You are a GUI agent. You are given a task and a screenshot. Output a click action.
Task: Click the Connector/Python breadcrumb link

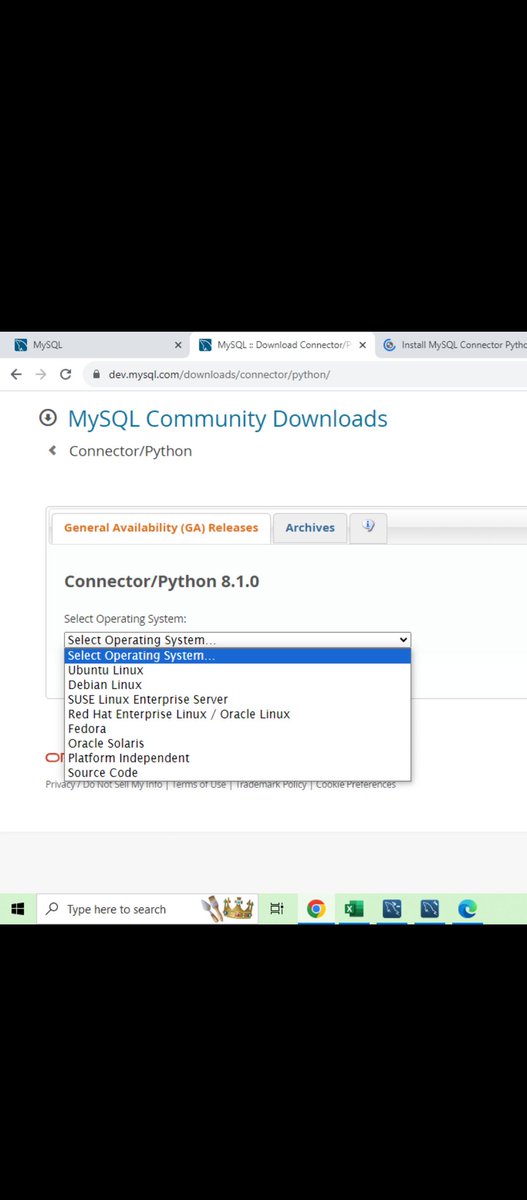[x=130, y=451]
